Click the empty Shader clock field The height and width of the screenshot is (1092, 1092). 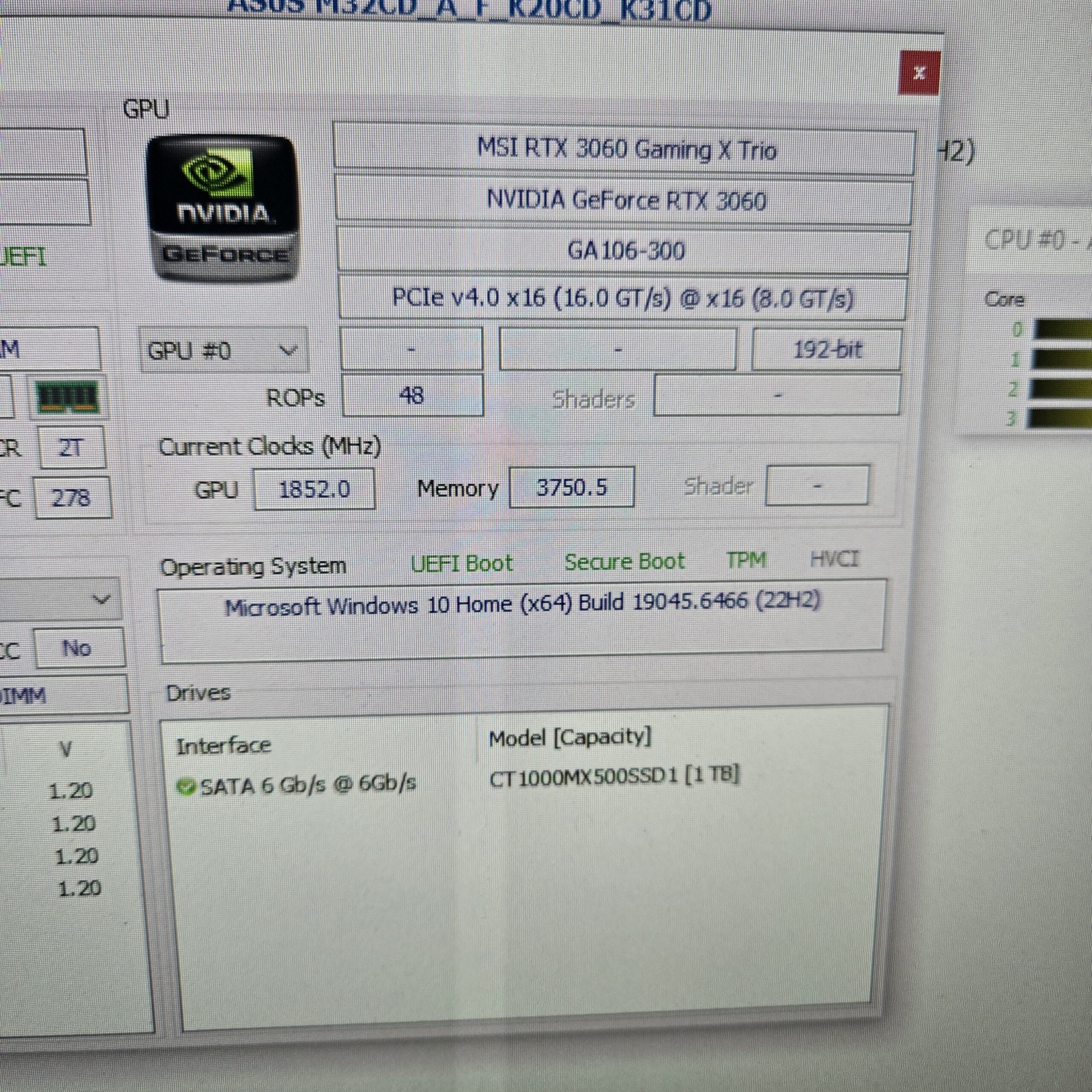817,485
